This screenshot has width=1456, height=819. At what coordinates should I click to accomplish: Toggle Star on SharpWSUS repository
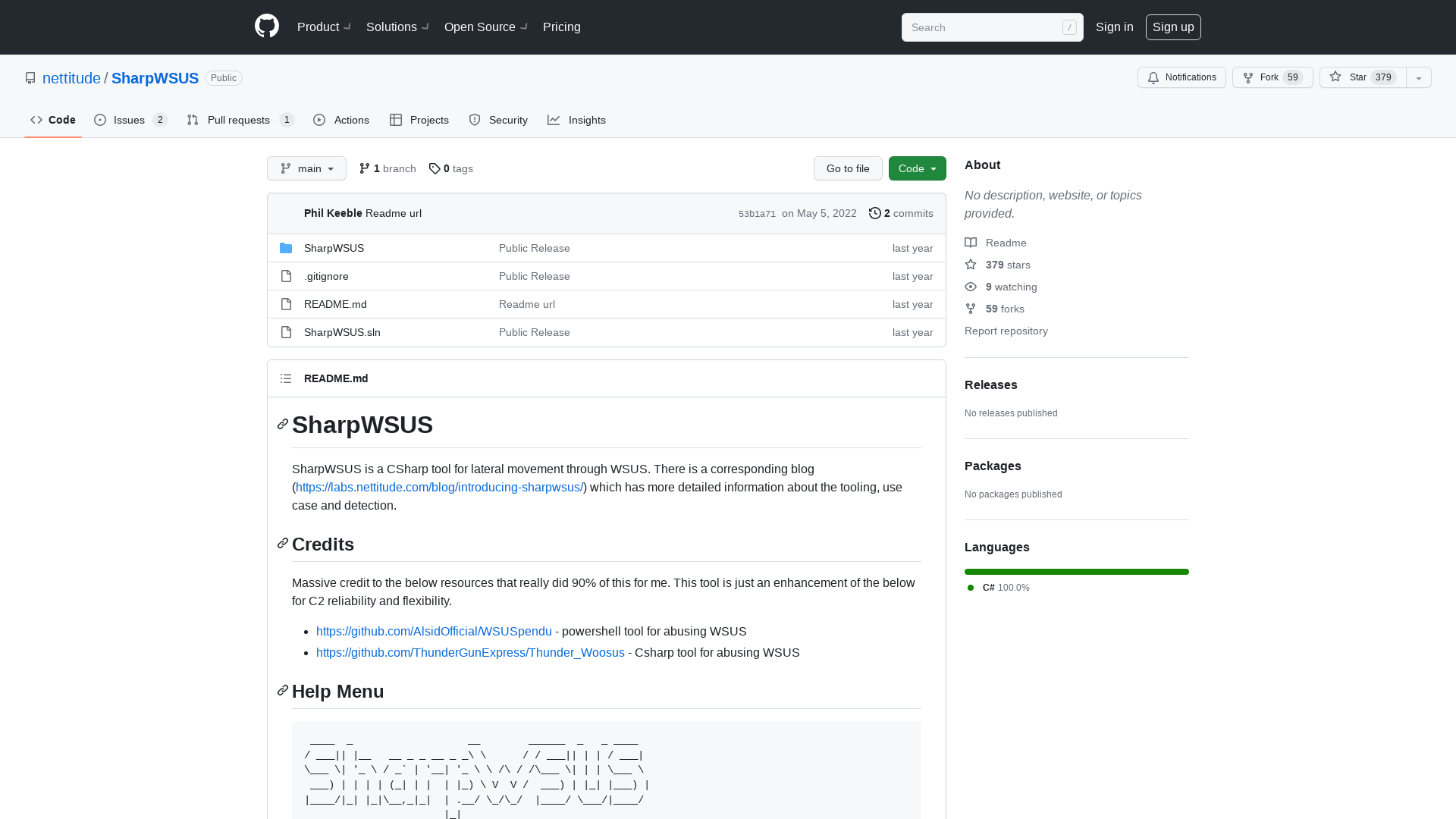[x=1362, y=77]
